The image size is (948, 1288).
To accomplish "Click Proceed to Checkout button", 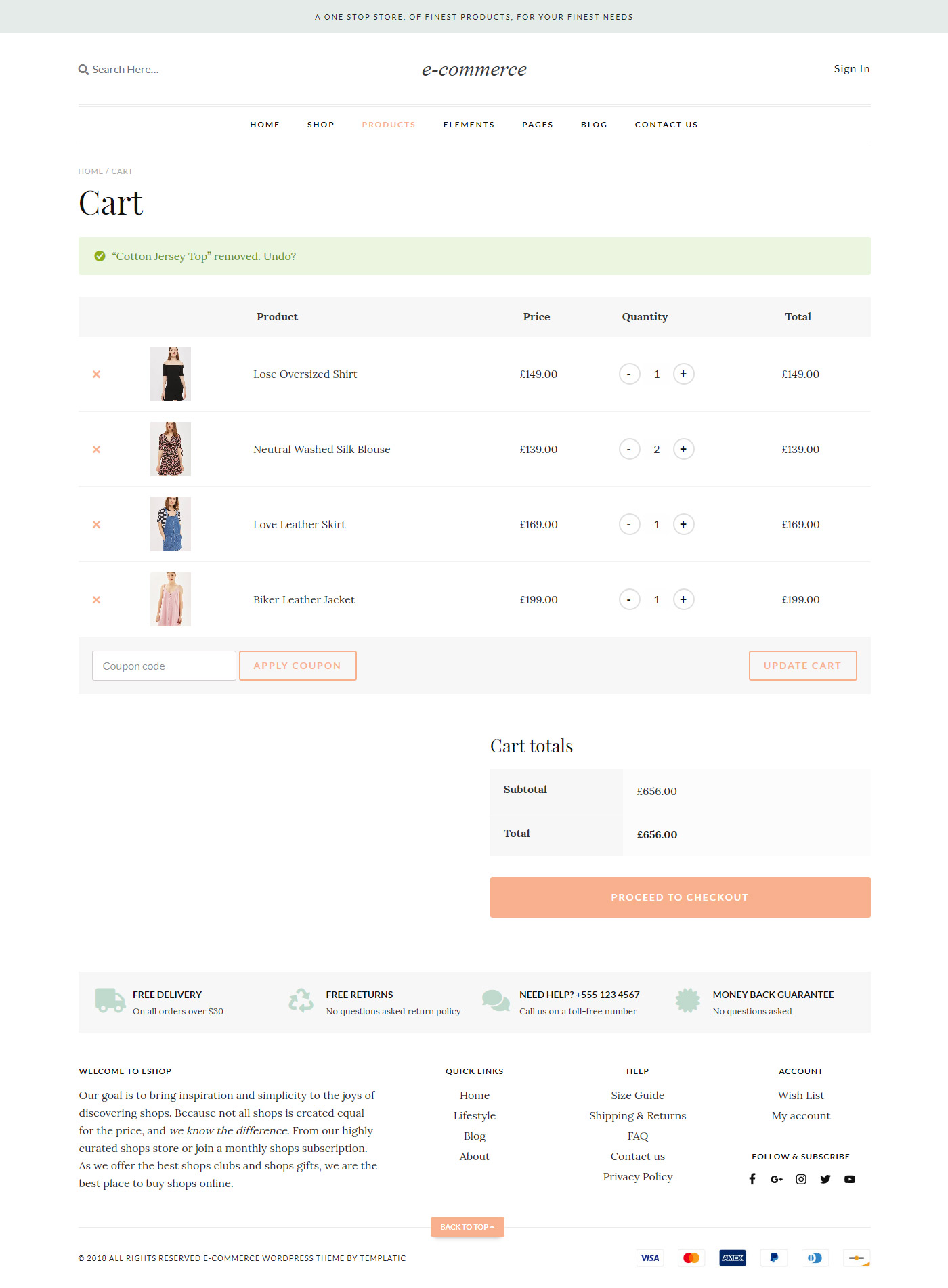I will (681, 897).
